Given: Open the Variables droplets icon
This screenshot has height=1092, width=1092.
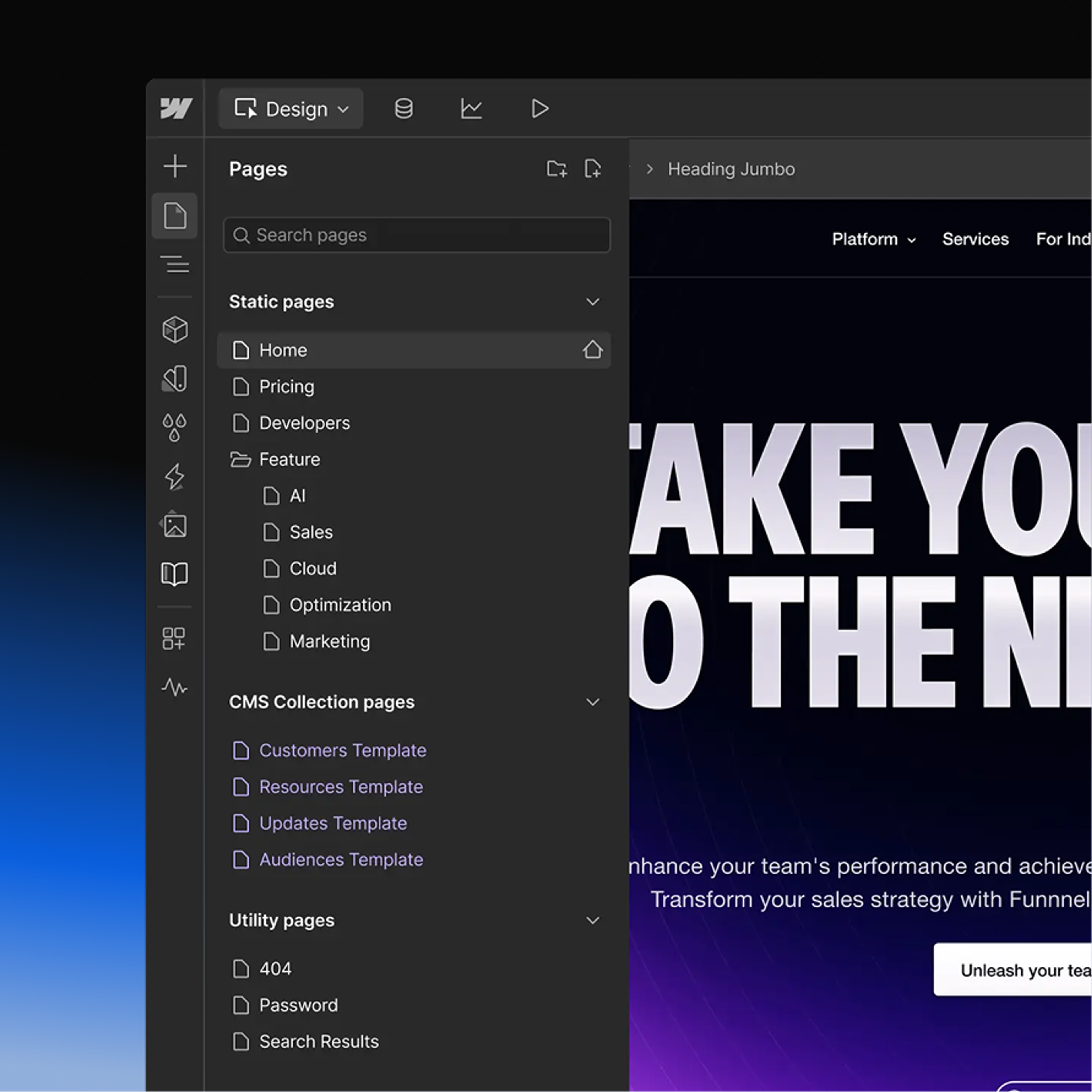Looking at the screenshot, I should coord(175,427).
